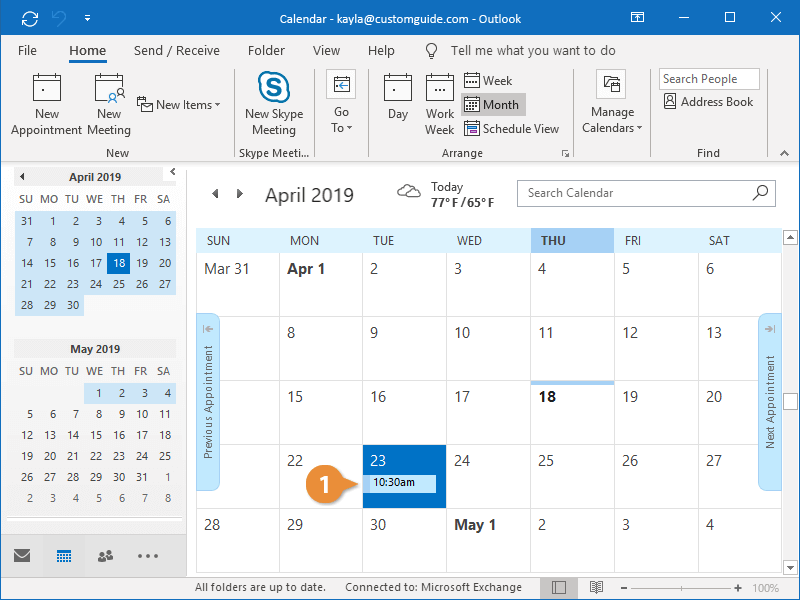Click the Ribbon Display Options icon
Image resolution: width=800 pixels, height=600 pixels.
click(x=637, y=18)
